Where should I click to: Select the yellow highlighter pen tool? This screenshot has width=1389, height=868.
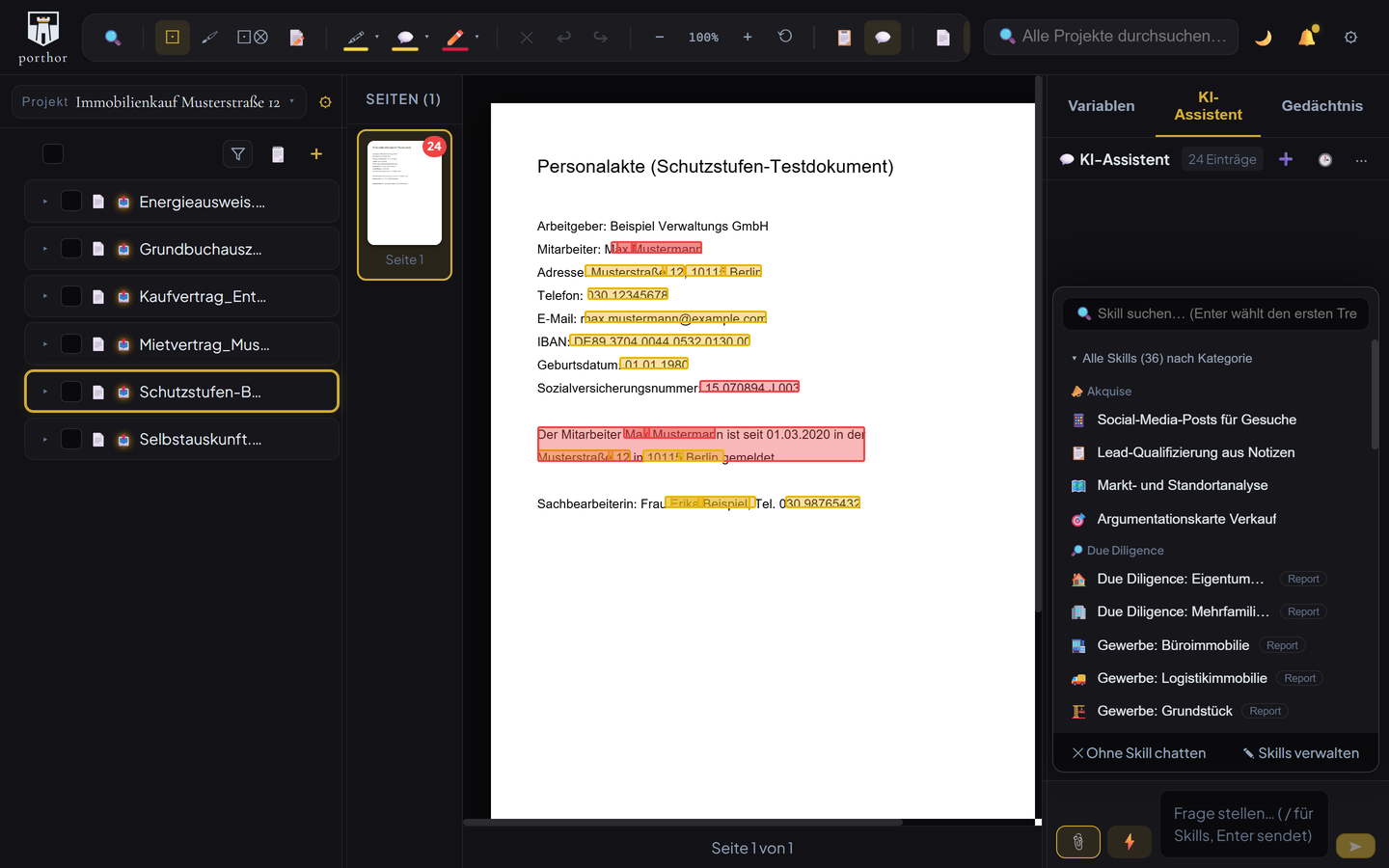356,38
